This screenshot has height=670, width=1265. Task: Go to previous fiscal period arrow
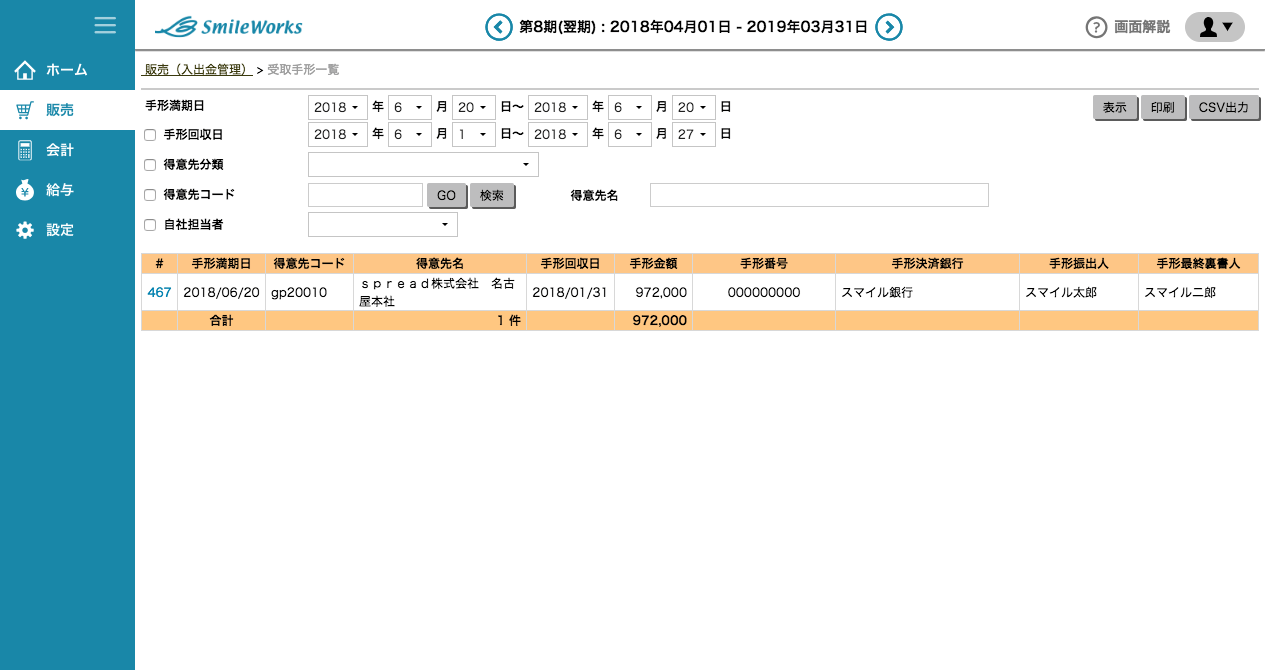(x=498, y=27)
